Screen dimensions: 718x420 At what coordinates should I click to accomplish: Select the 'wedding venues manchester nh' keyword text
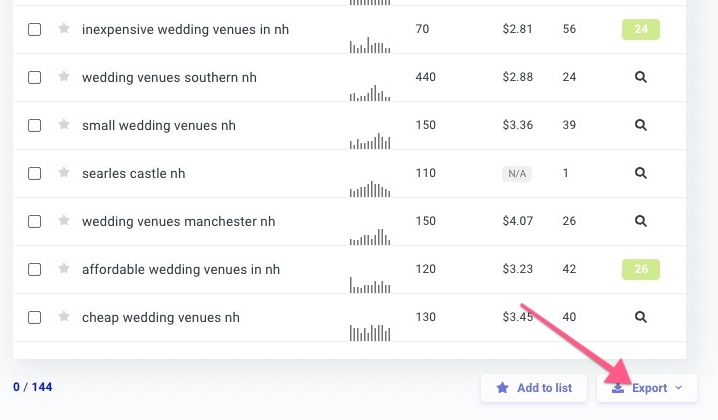[x=178, y=221]
